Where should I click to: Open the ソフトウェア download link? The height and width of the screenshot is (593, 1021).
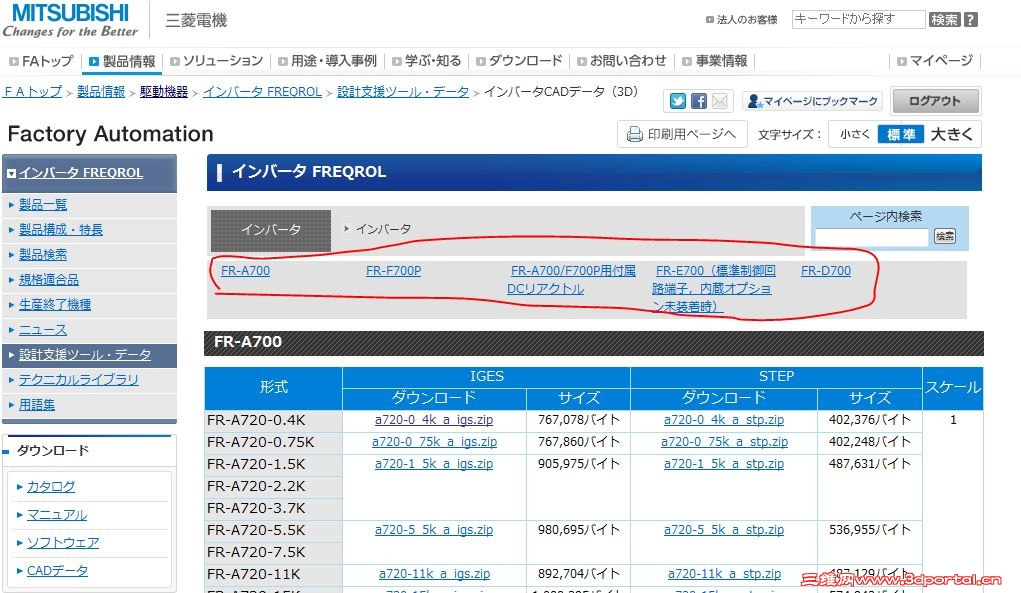63,543
